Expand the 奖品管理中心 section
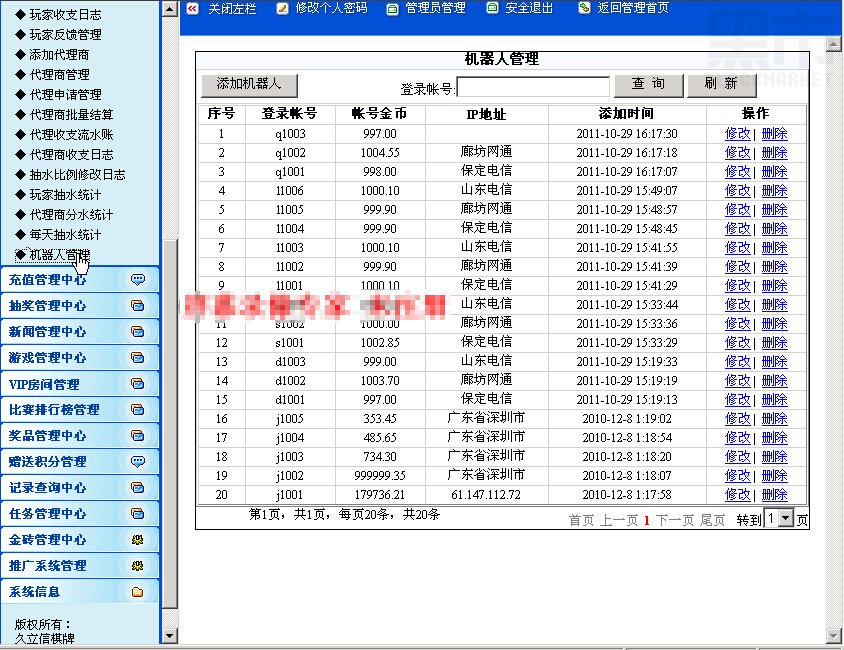This screenshot has width=844, height=650. tap(80, 435)
